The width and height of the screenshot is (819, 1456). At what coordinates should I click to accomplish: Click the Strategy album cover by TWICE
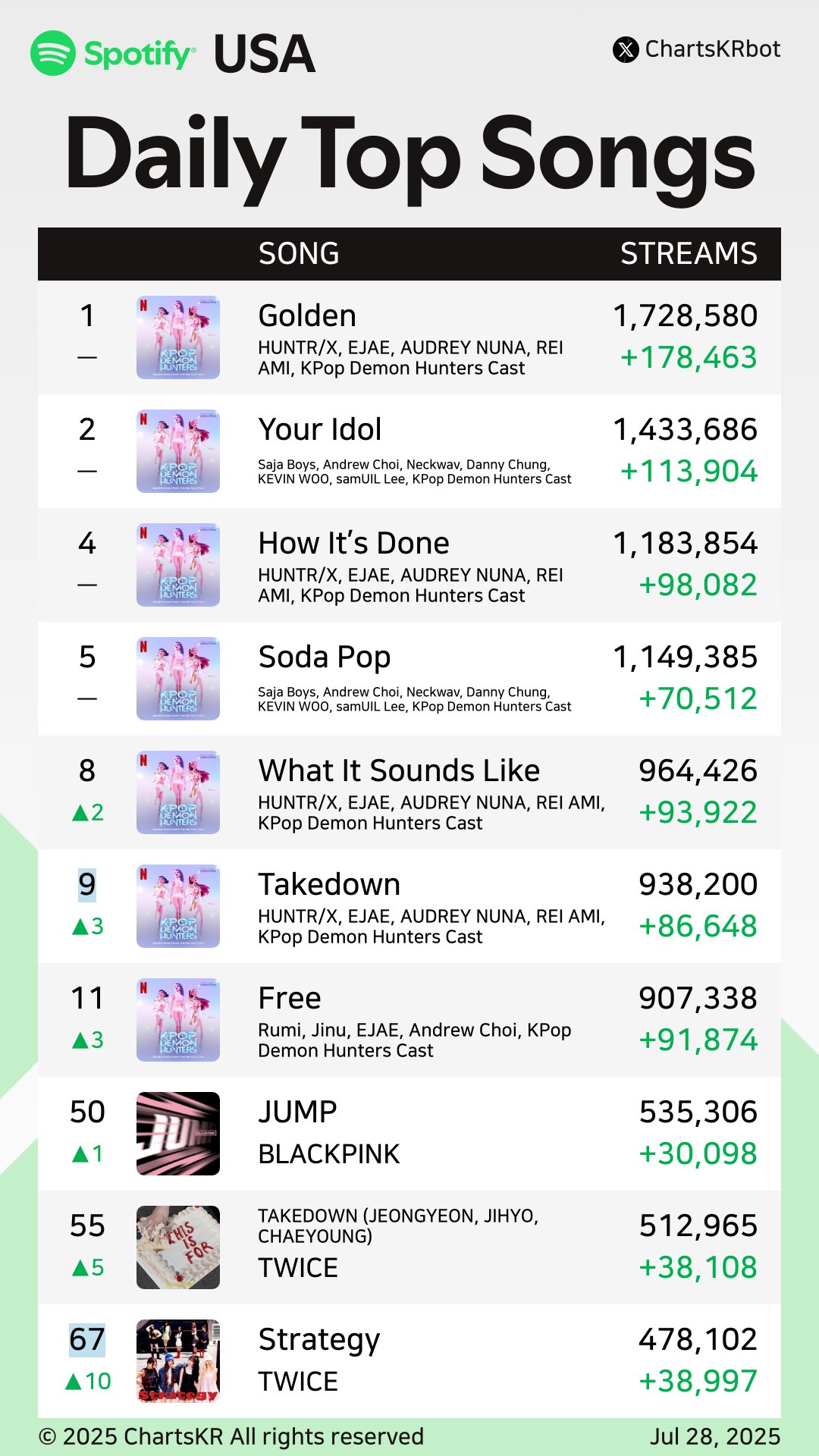point(178,1361)
